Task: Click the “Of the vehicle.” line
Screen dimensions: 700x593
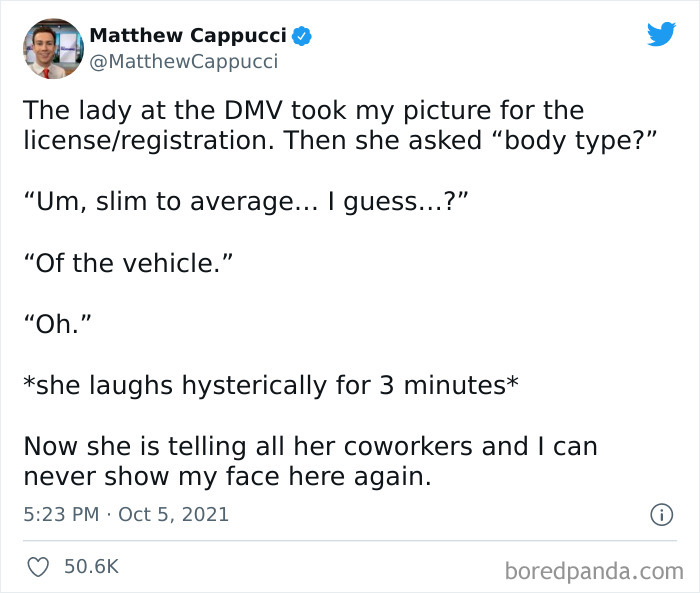Action: coord(128,263)
